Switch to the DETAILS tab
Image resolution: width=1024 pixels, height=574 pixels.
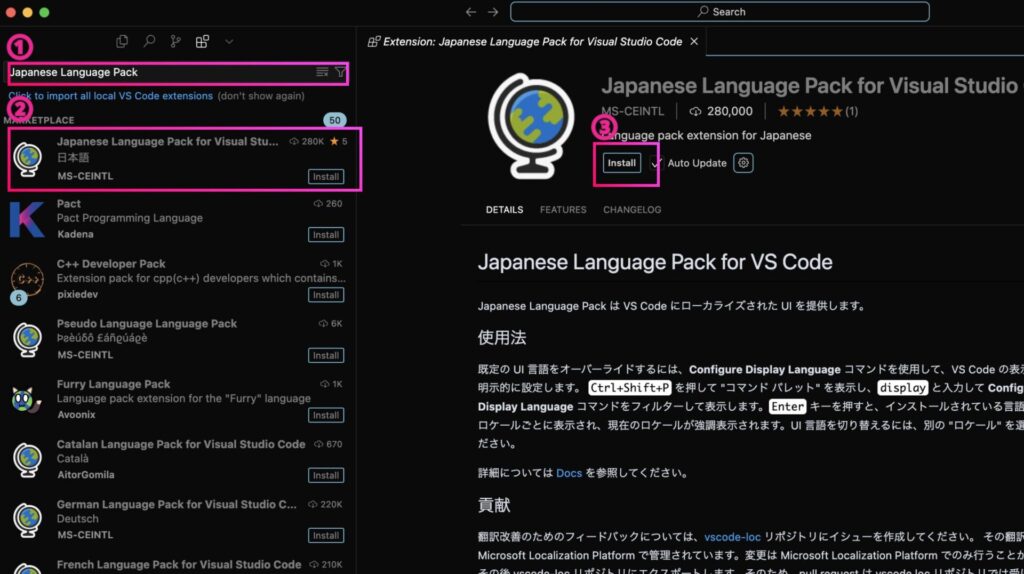coord(504,210)
